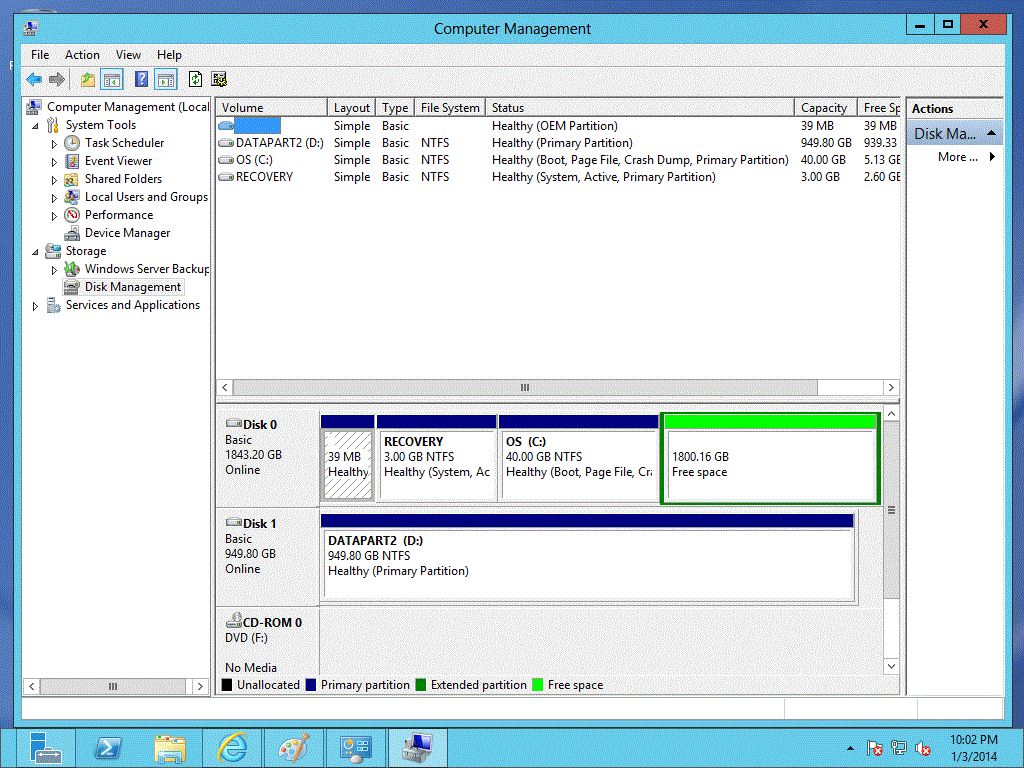Open the Action menu
The height and width of the screenshot is (768, 1024).
pos(82,55)
